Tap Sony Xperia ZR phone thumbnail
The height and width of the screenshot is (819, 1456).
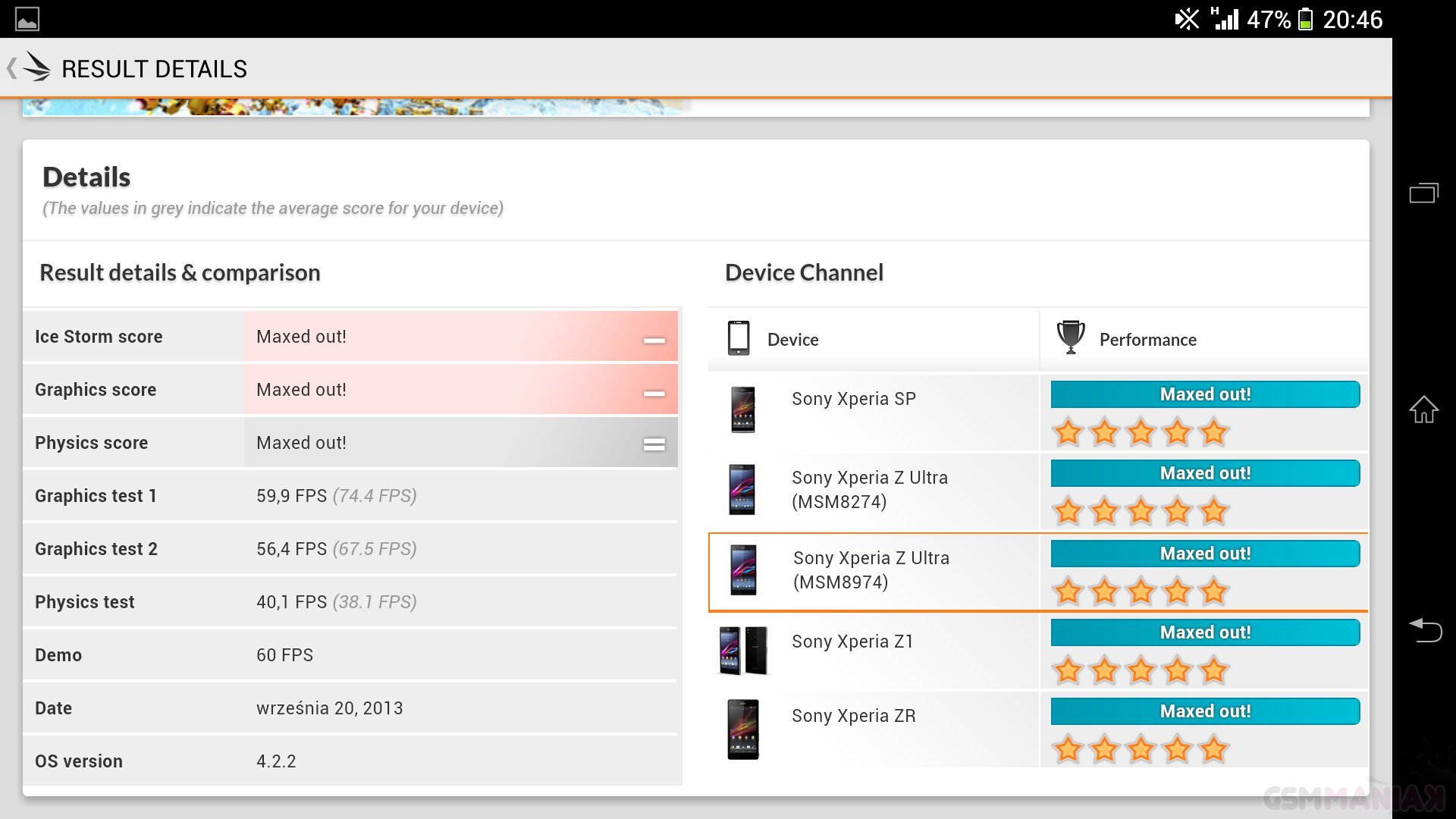point(743,729)
